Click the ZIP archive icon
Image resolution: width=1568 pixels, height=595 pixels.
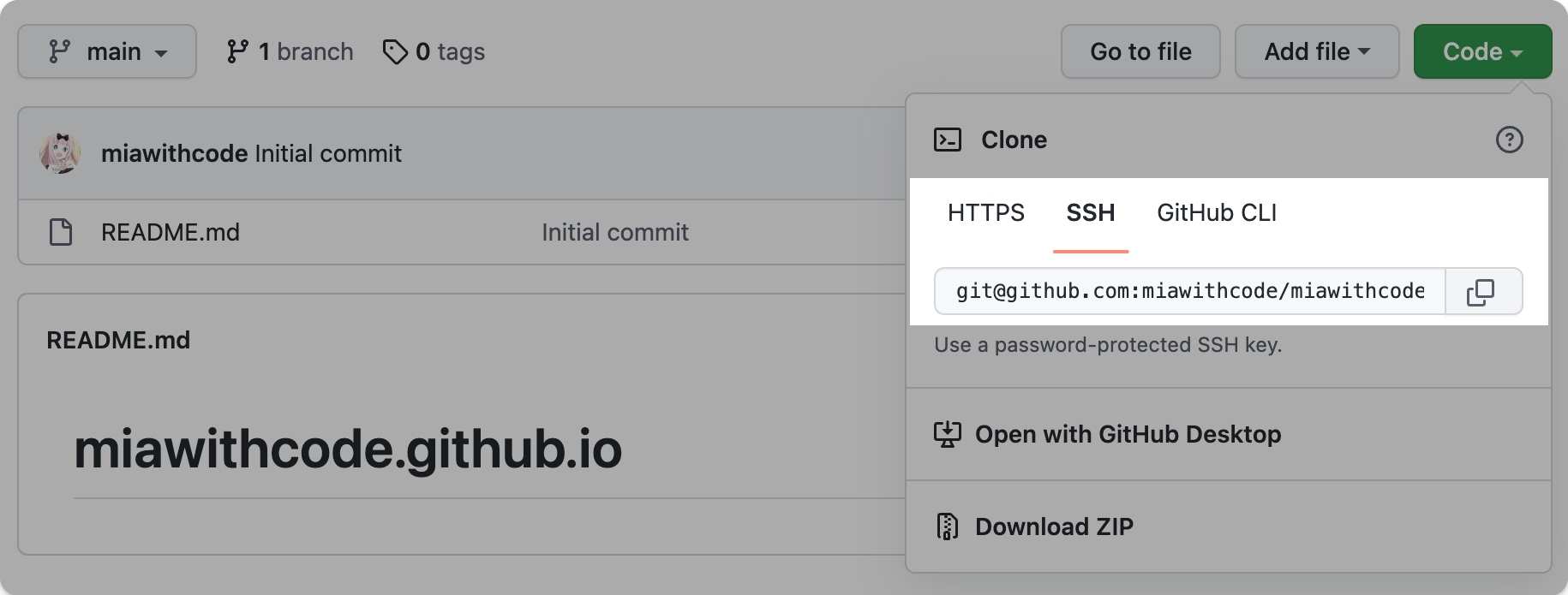click(x=947, y=527)
